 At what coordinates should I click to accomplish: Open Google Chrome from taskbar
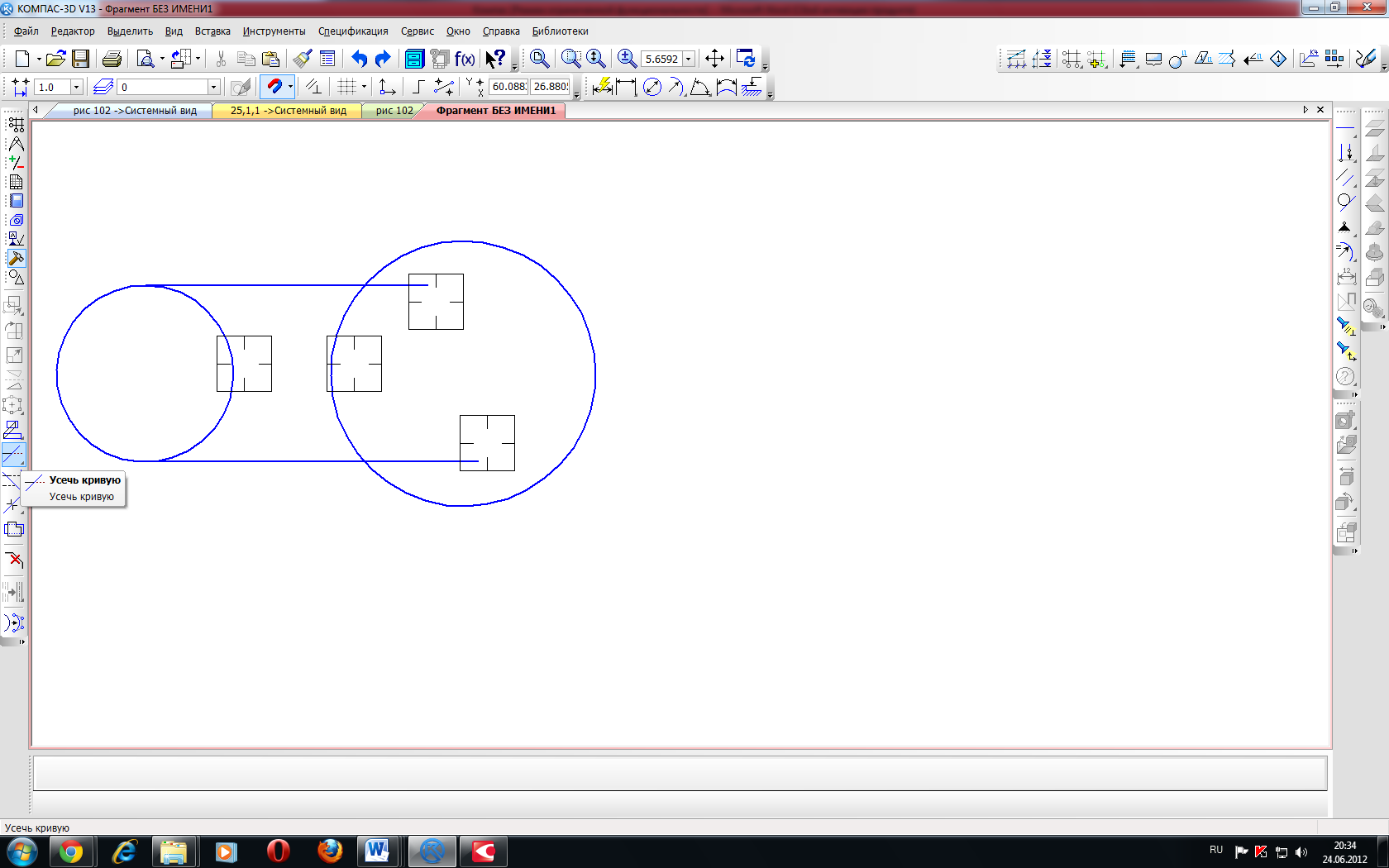71,851
